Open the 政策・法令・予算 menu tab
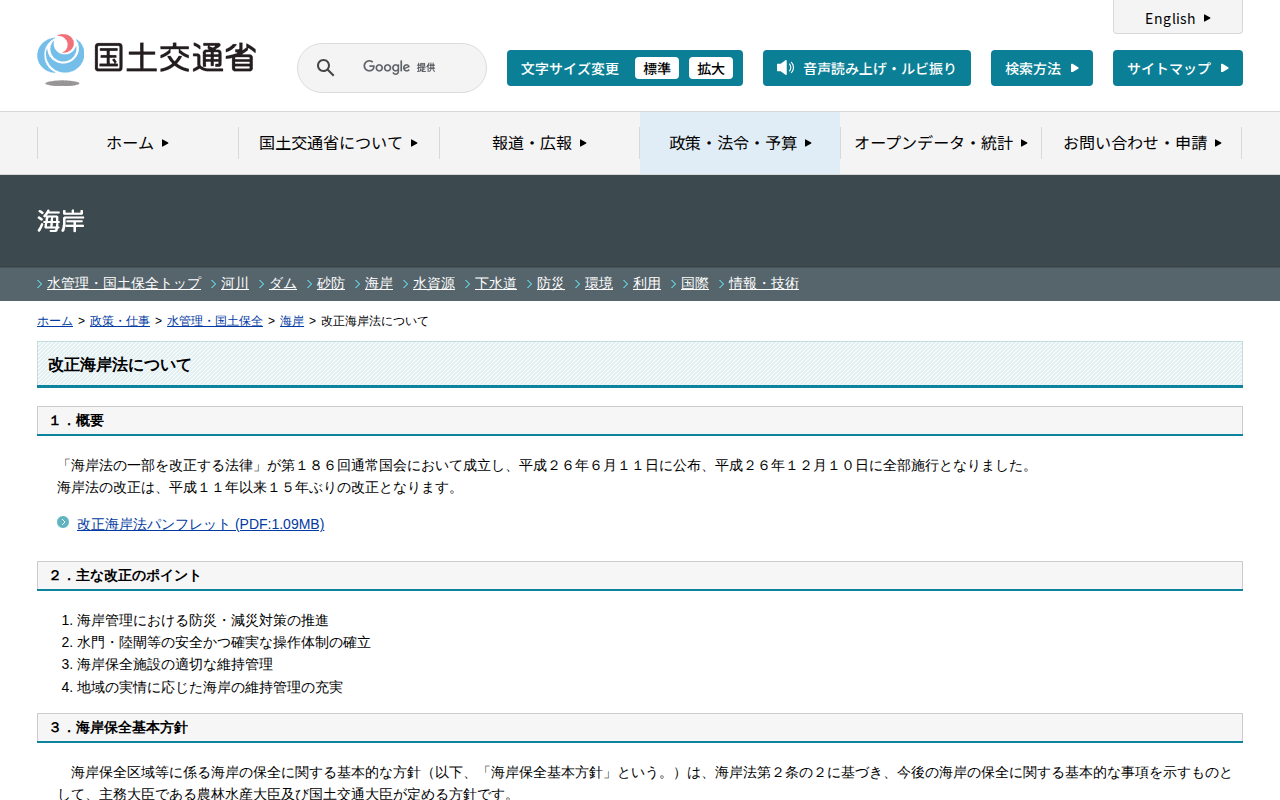 (740, 143)
